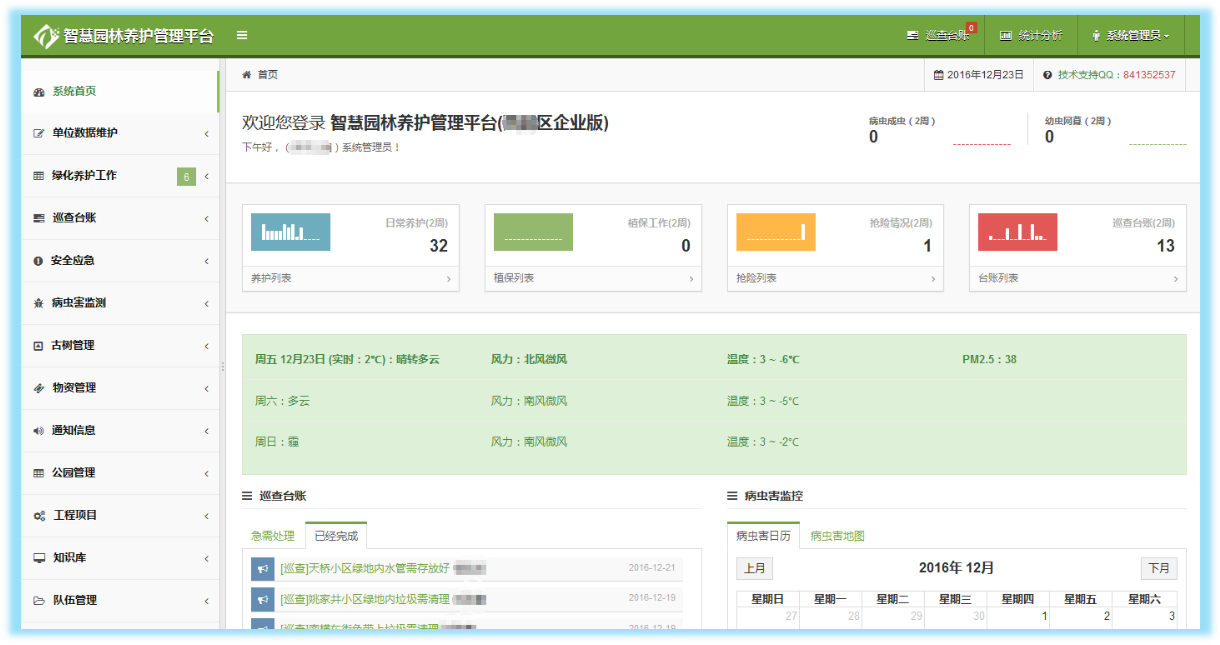The width and height of the screenshot is (1220, 645).
Task: Open the 台账列表 link
Action: (x=1077, y=279)
